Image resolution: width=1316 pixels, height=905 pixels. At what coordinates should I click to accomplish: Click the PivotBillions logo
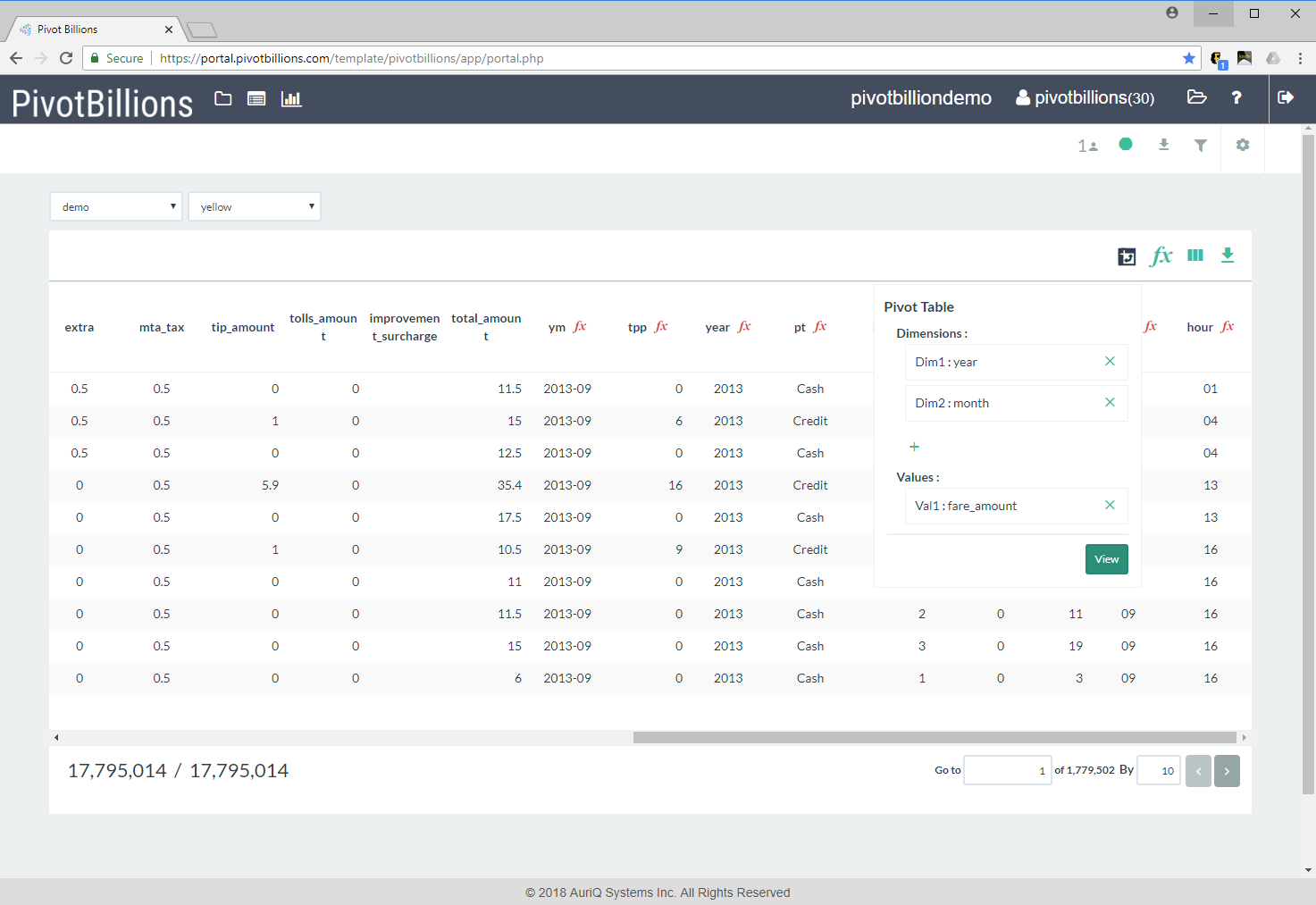pyautogui.click(x=102, y=104)
